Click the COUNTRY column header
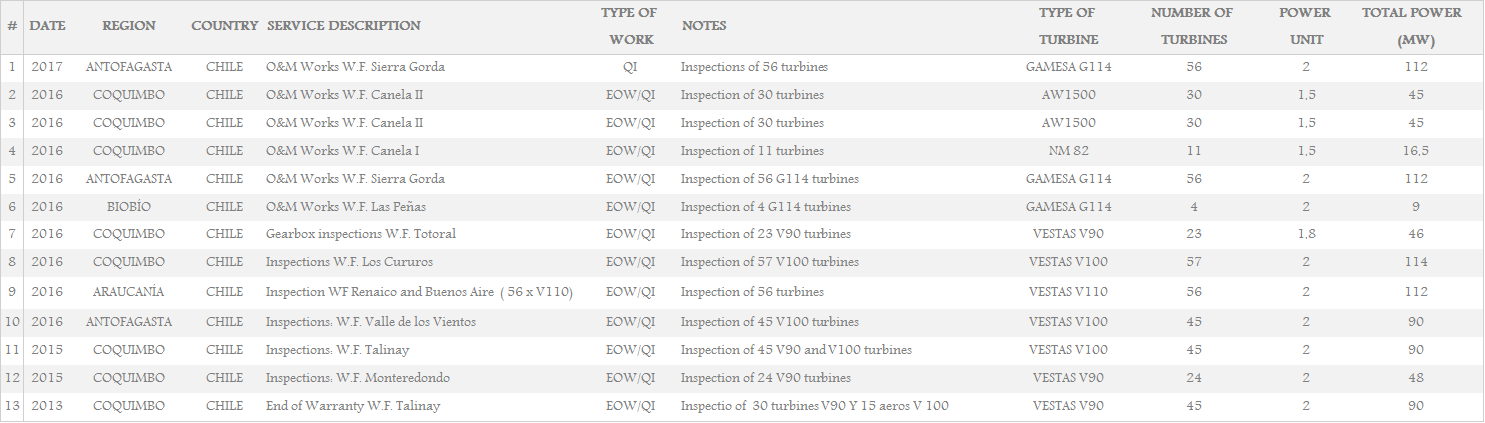1485x423 pixels. (x=225, y=26)
